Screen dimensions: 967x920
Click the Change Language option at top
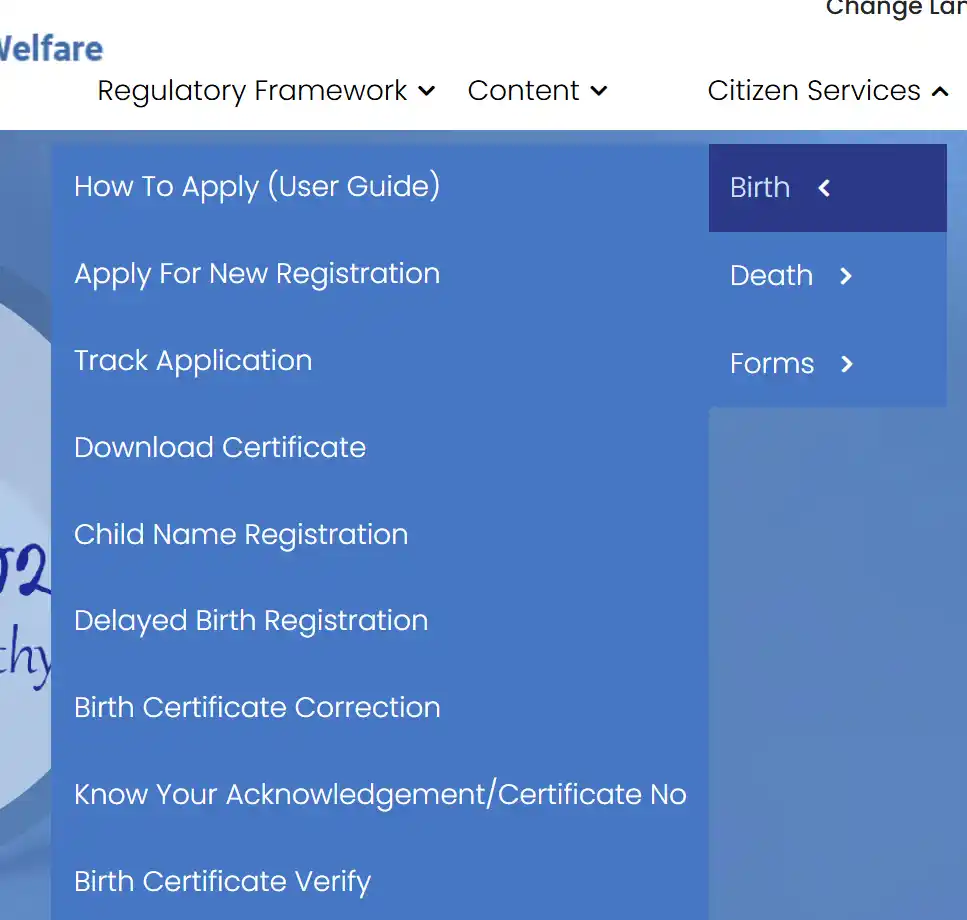click(896, 8)
